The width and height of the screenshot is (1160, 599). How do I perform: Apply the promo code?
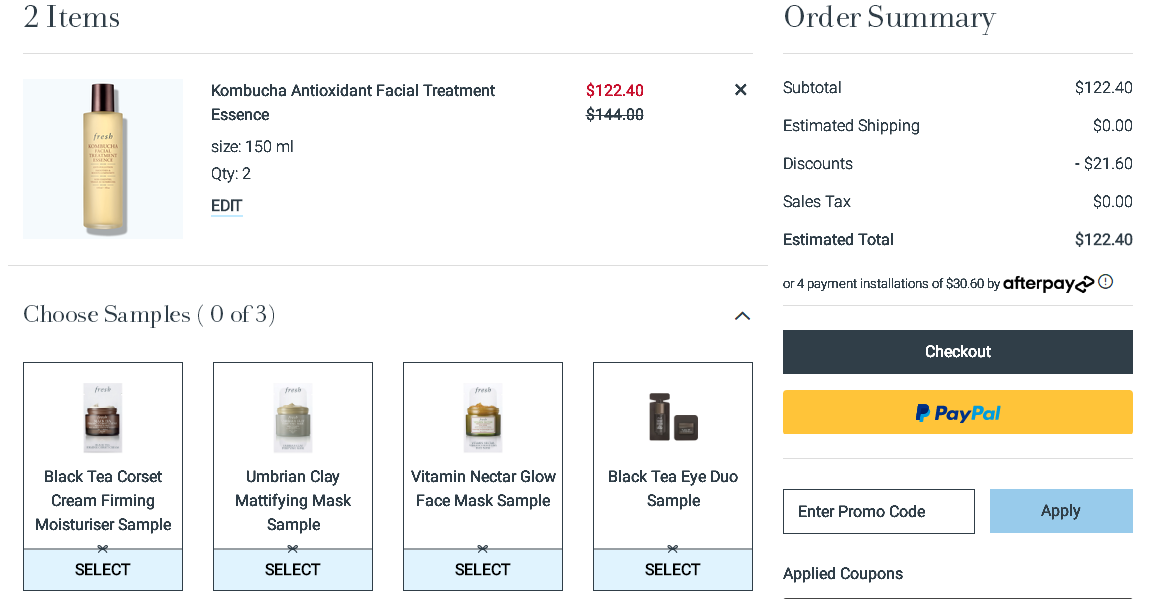pos(1061,511)
